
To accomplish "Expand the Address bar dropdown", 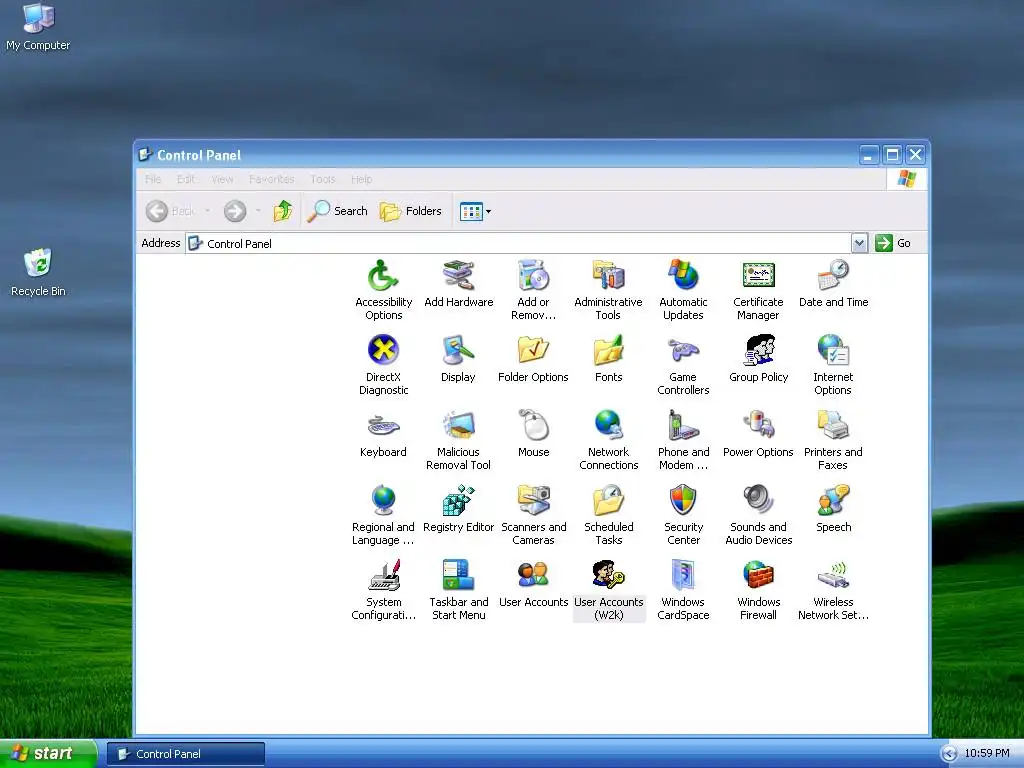I will tap(859, 243).
